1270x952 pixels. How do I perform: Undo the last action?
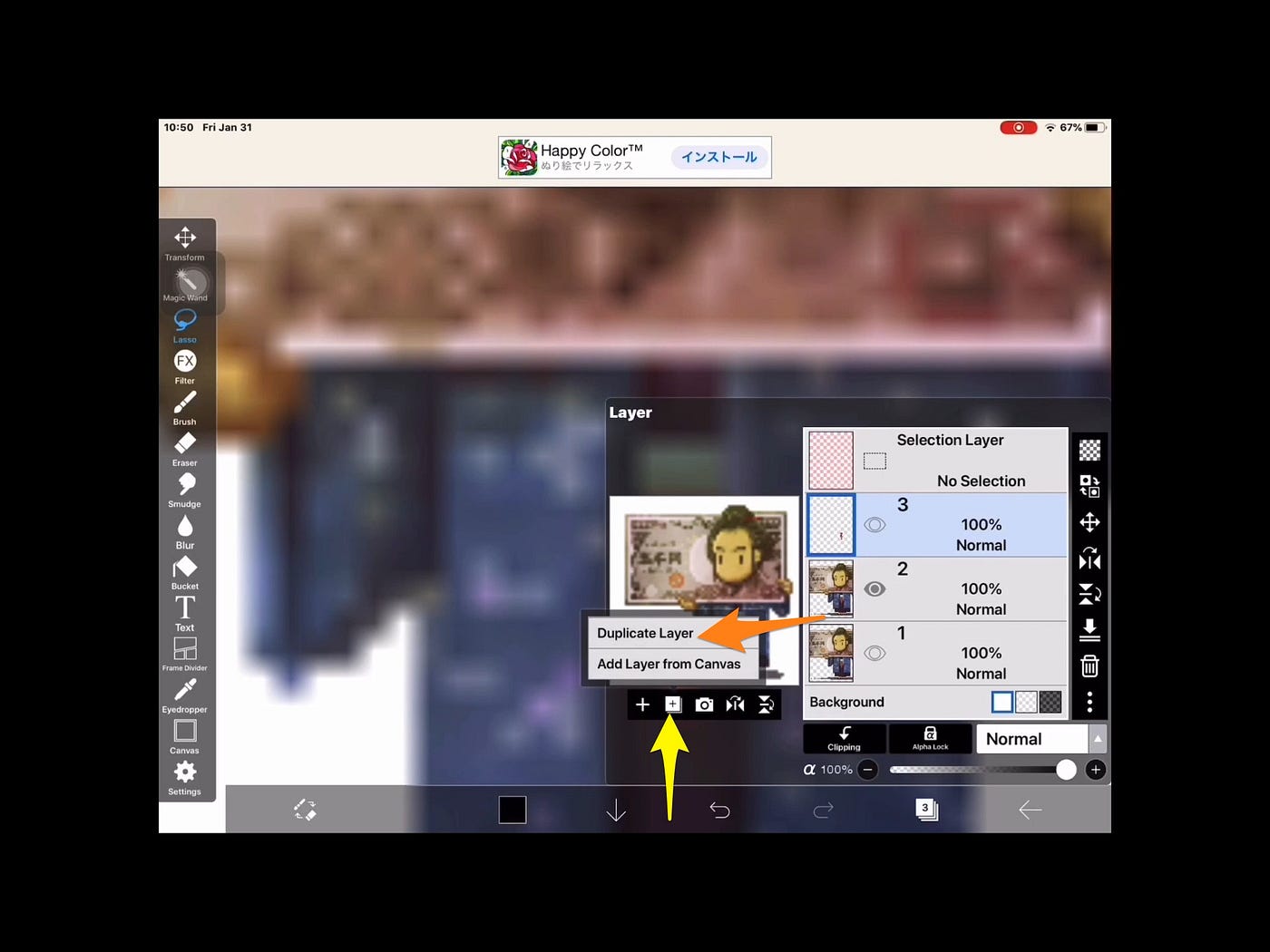[719, 810]
